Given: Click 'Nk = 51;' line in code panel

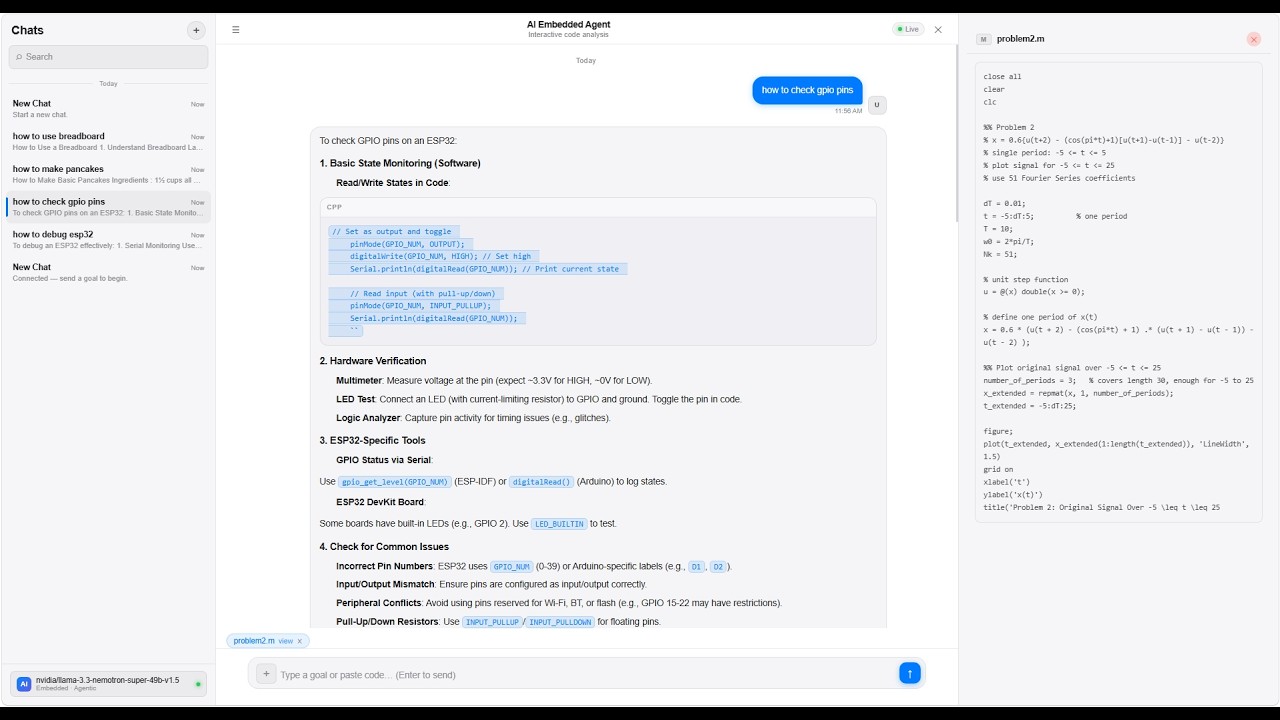Looking at the screenshot, I should coord(1001,254).
